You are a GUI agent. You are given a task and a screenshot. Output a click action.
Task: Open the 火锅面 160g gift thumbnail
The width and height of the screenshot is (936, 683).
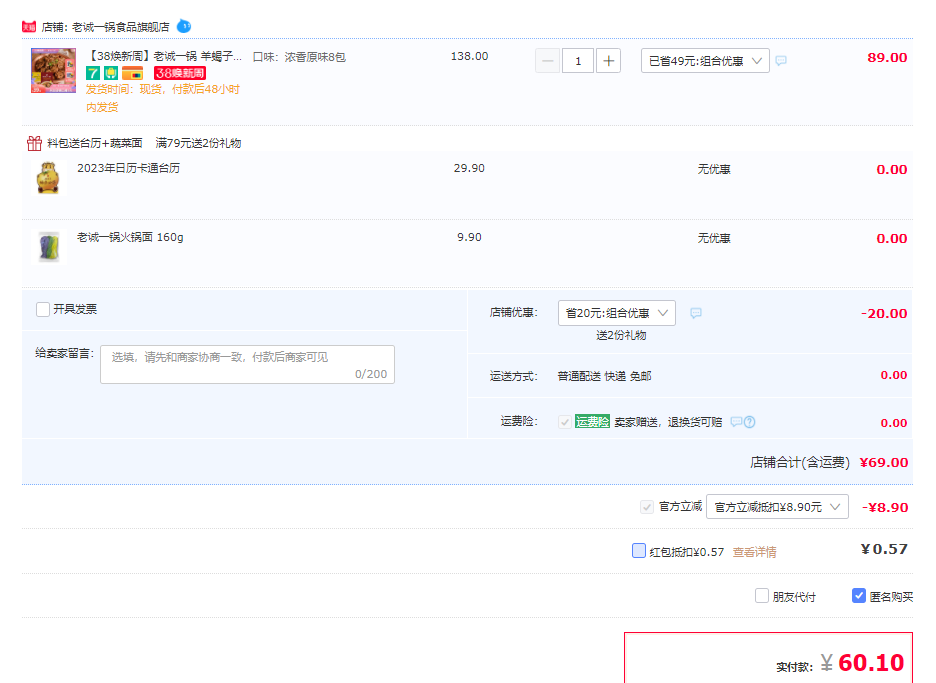pos(48,247)
